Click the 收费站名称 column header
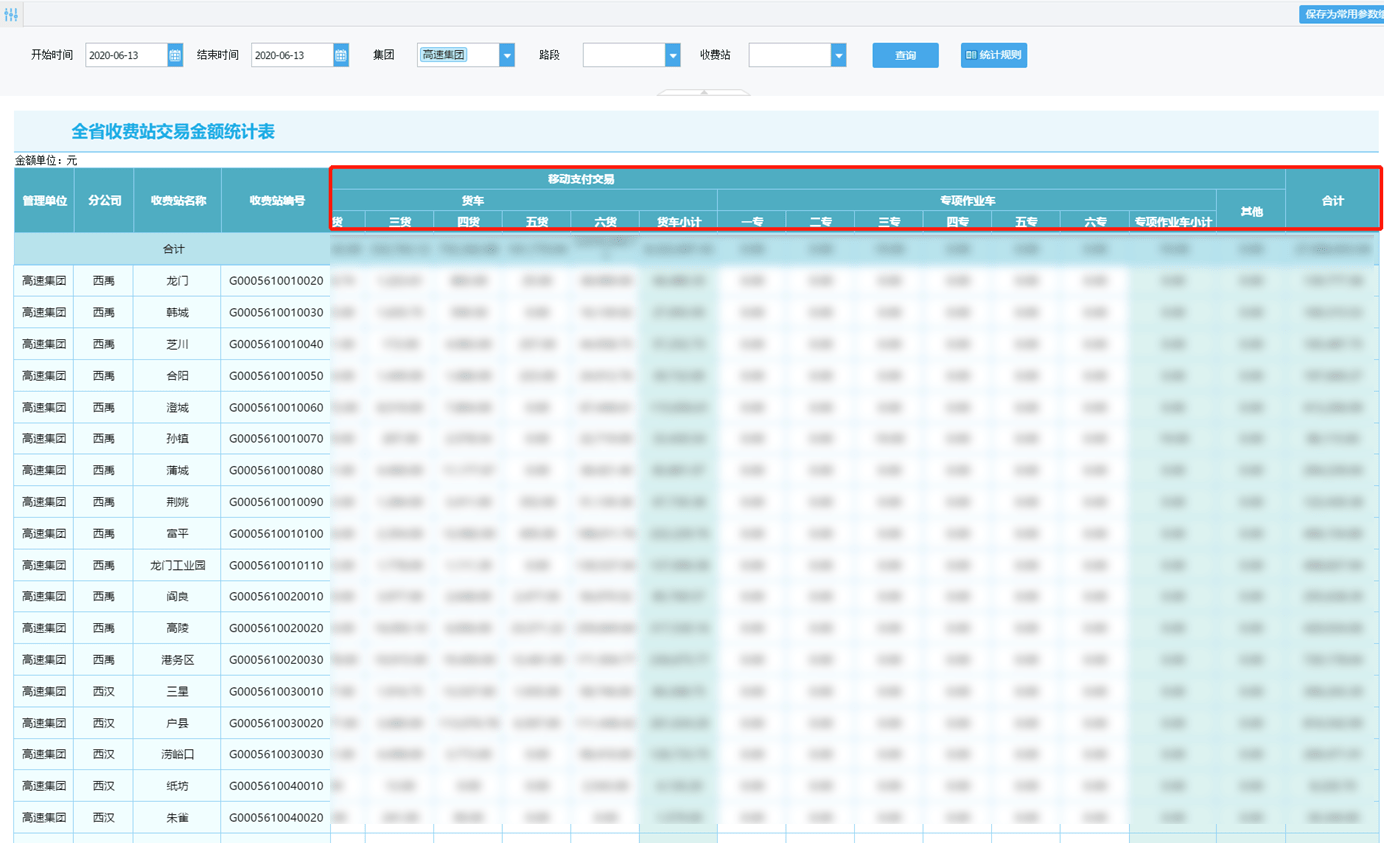1384x843 pixels. pos(178,200)
